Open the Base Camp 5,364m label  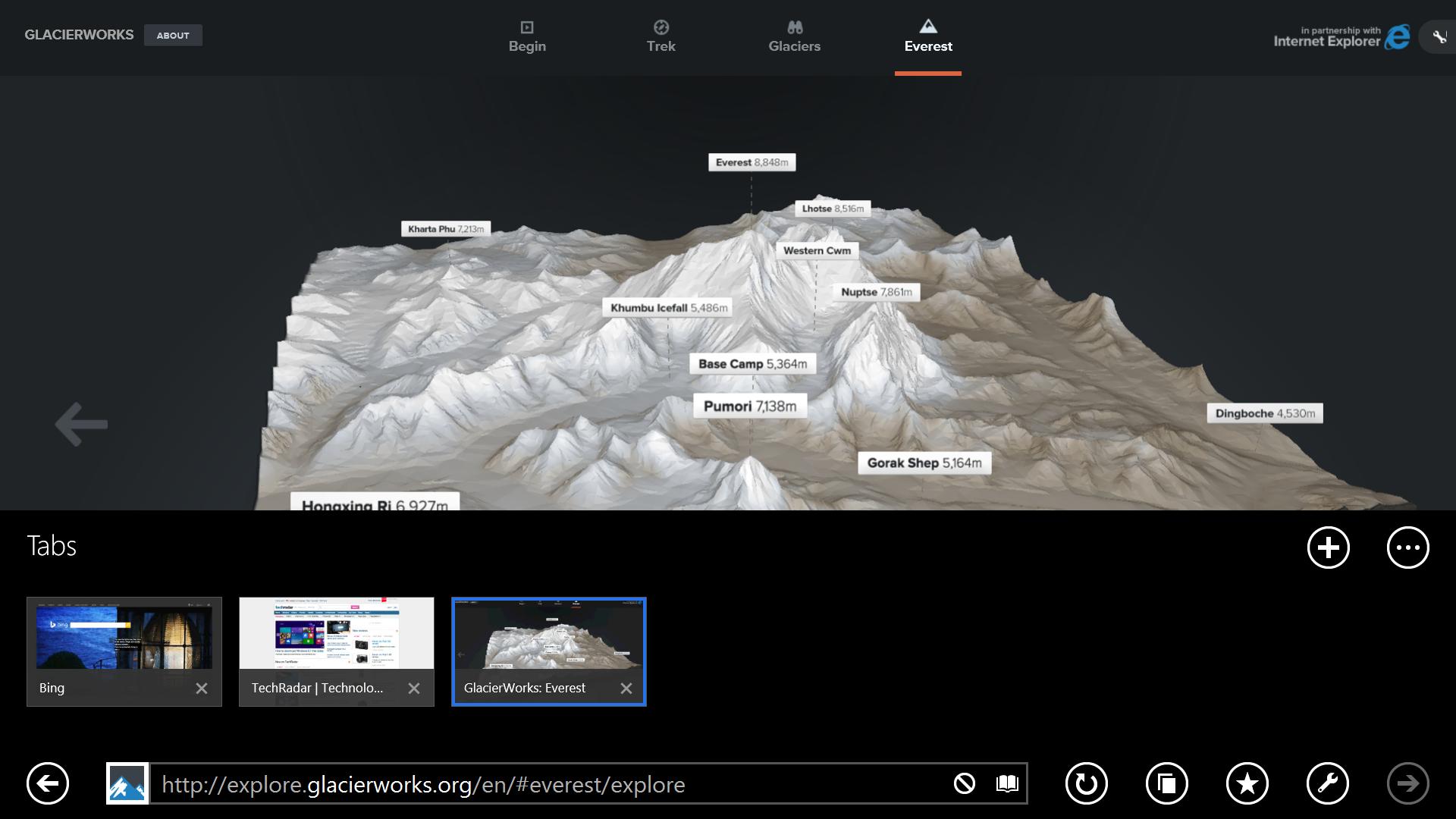(x=752, y=364)
